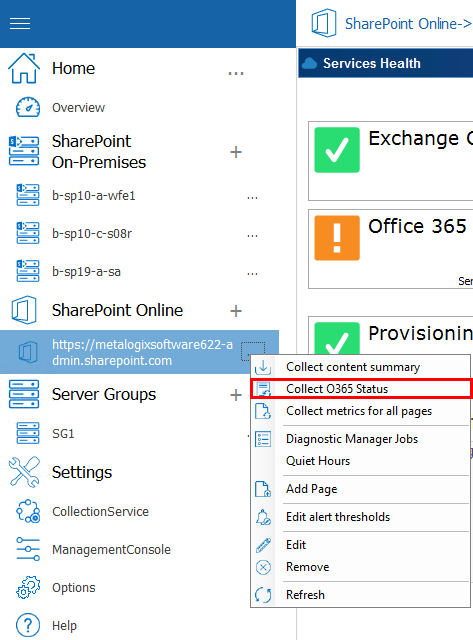Click the Services Health header

click(386, 63)
